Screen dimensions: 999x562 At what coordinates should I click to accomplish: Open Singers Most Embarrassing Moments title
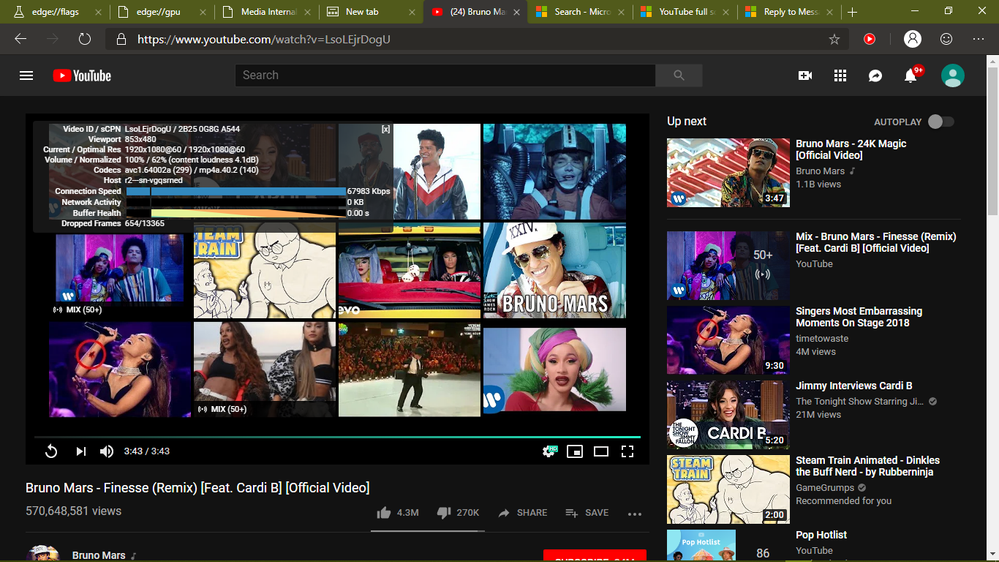click(x=859, y=317)
